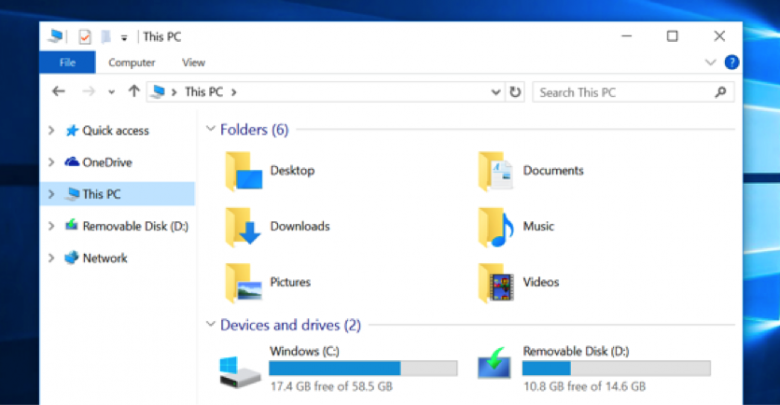Image resolution: width=780 pixels, height=405 pixels.
Task: Expand the Quick access tree node
Action: coord(51,131)
